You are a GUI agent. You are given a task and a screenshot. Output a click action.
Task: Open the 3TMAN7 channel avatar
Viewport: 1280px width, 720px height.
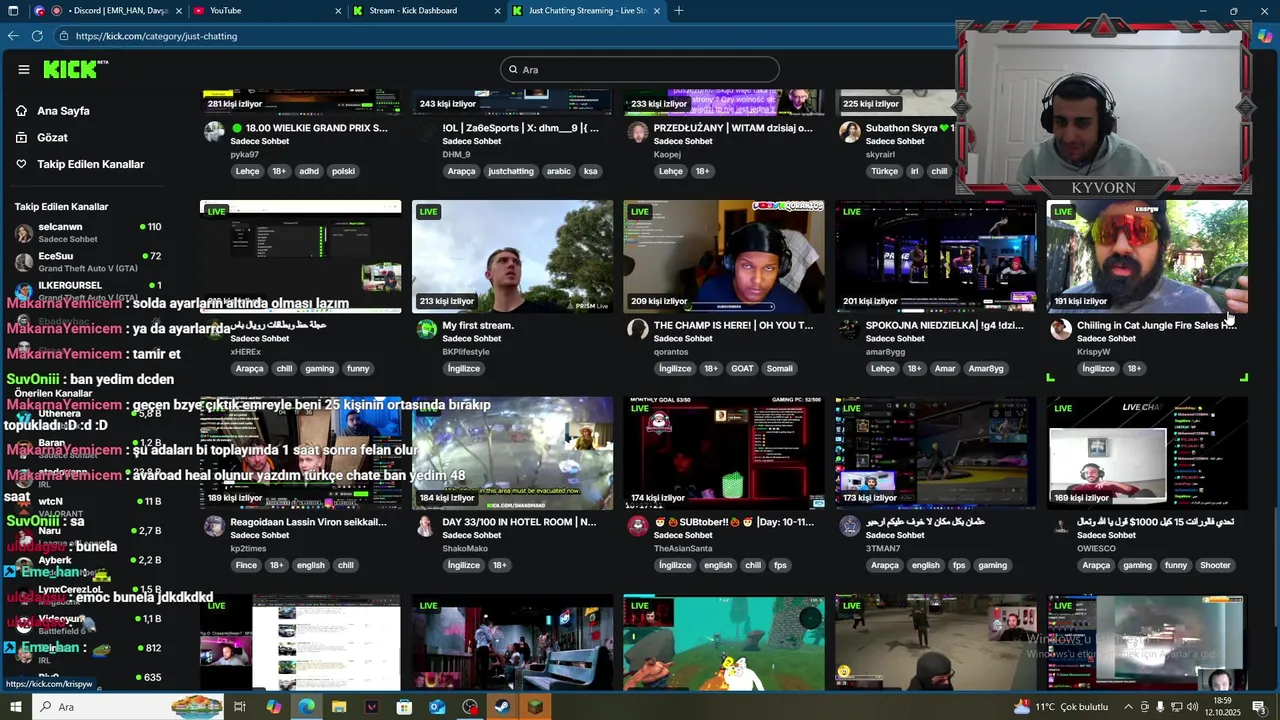point(850,526)
